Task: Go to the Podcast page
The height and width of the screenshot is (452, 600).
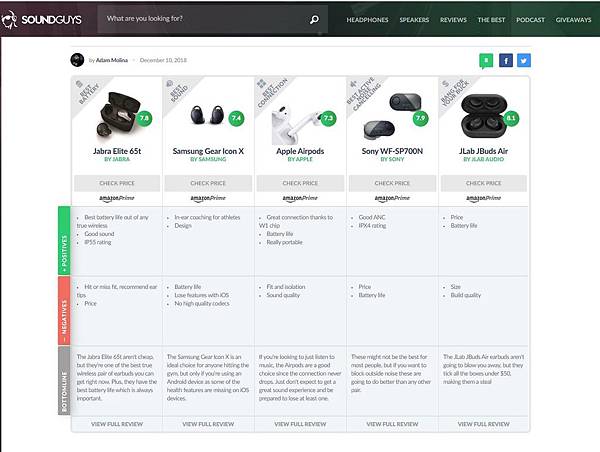Action: click(530, 20)
